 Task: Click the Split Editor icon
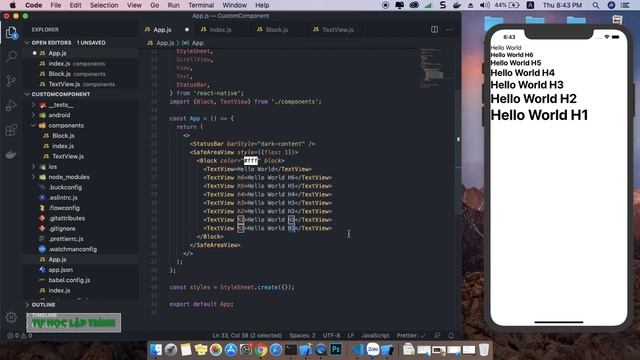point(434,29)
